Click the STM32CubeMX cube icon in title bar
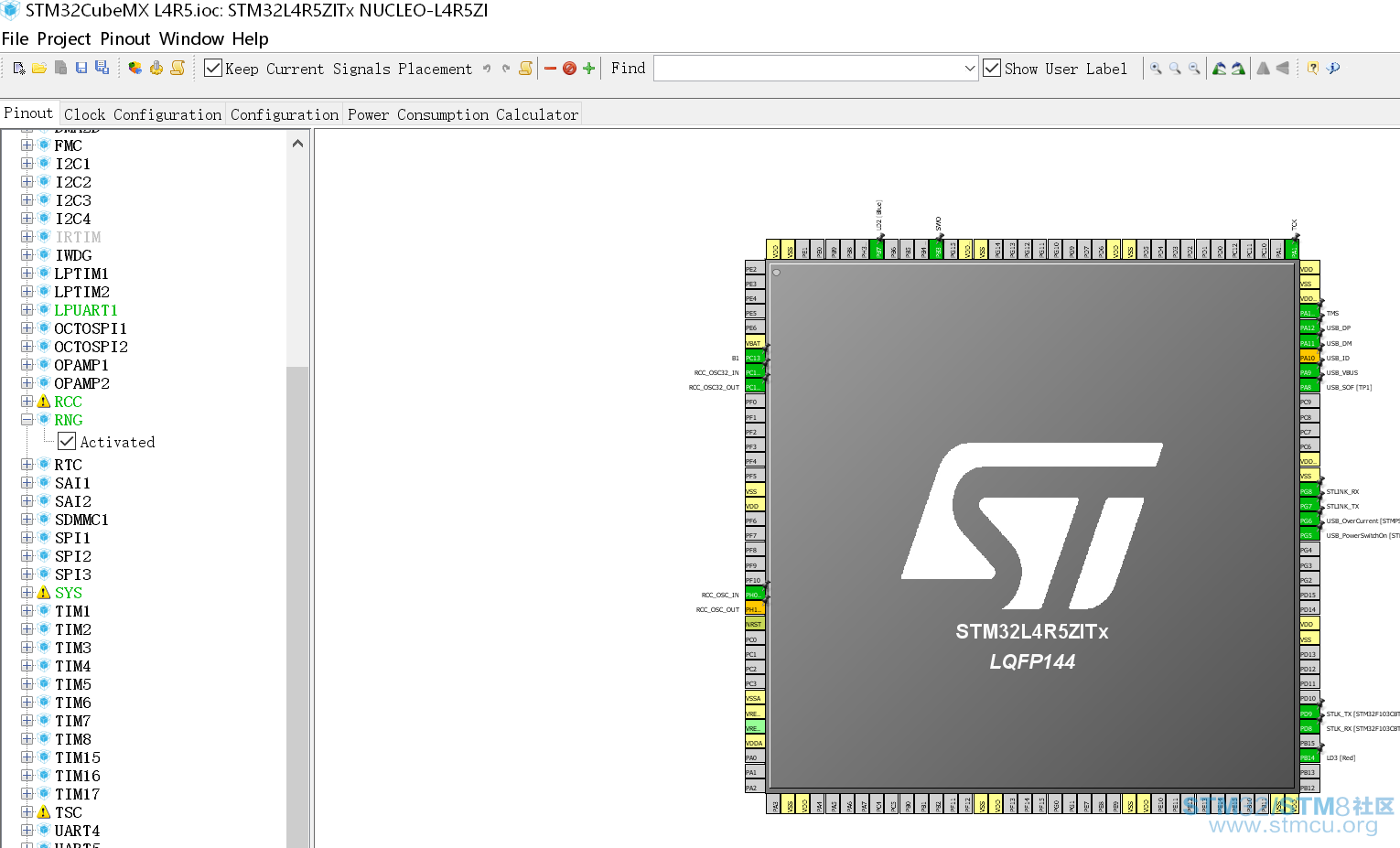 tap(10, 11)
